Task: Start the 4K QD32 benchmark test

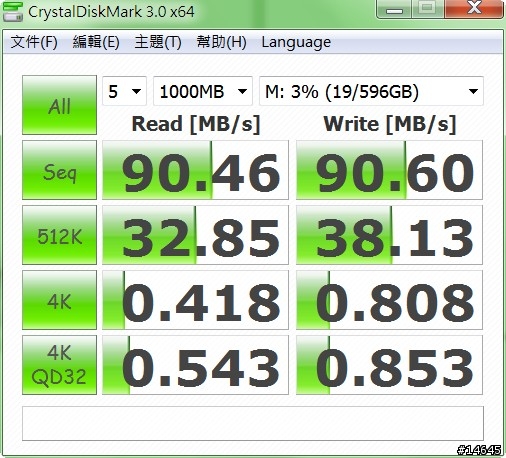Action: tap(59, 365)
